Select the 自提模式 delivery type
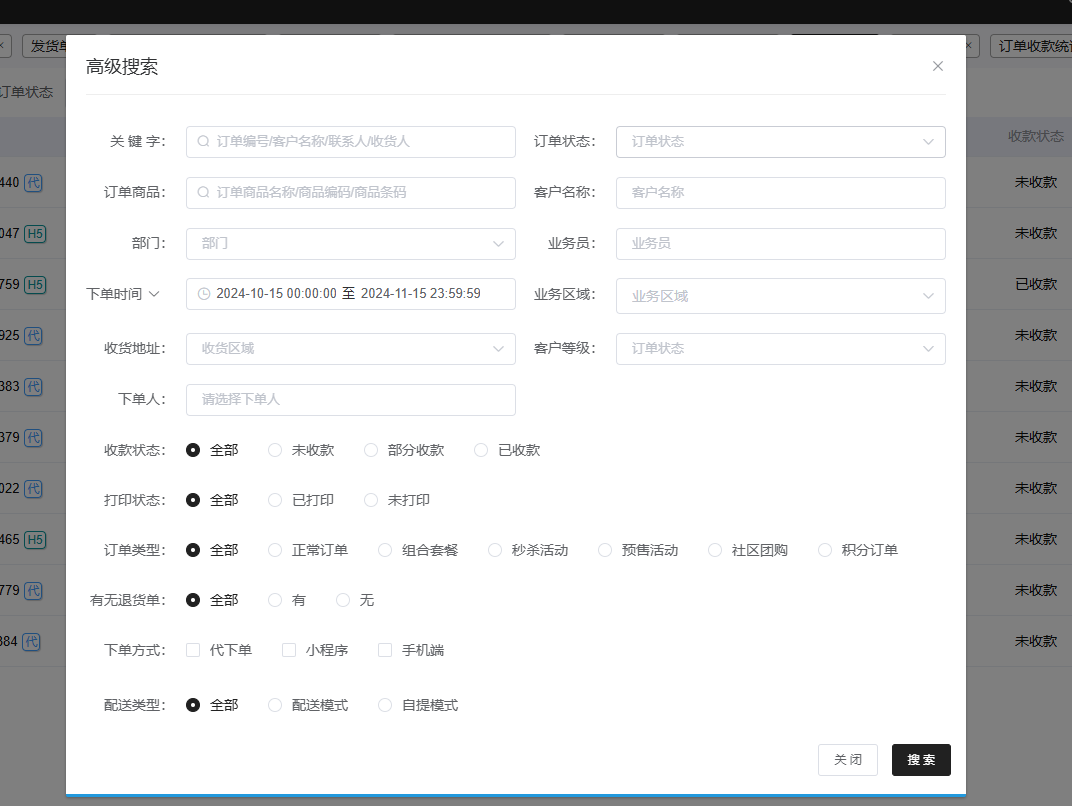Image resolution: width=1072 pixels, height=806 pixels. [x=385, y=705]
